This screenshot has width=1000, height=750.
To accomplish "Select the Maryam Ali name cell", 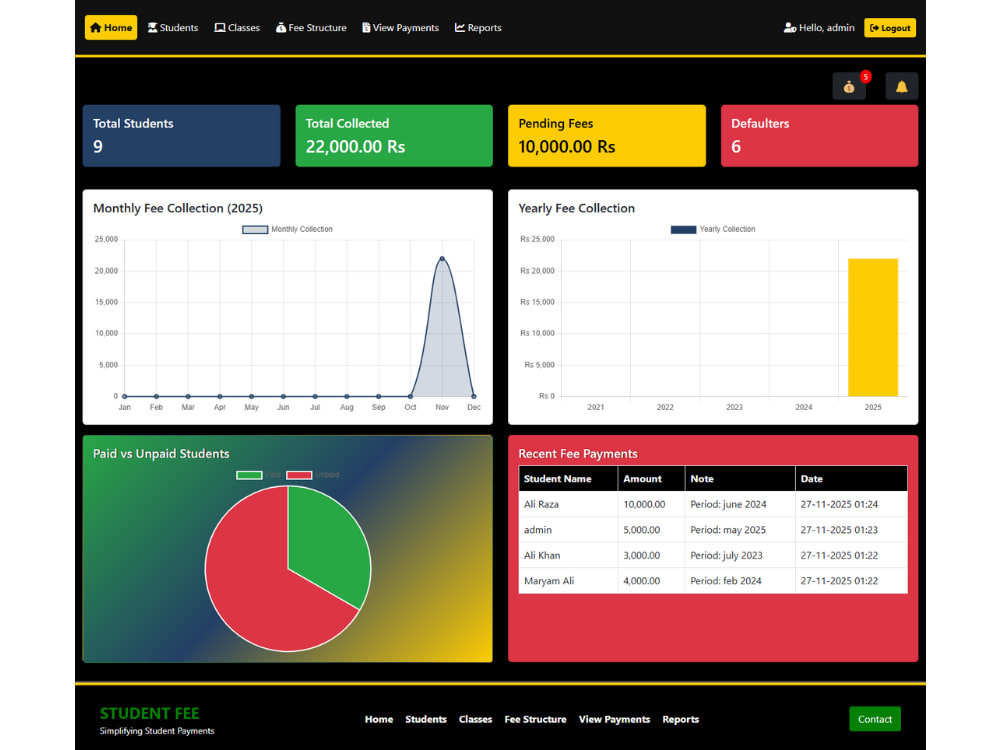I will click(x=568, y=581).
